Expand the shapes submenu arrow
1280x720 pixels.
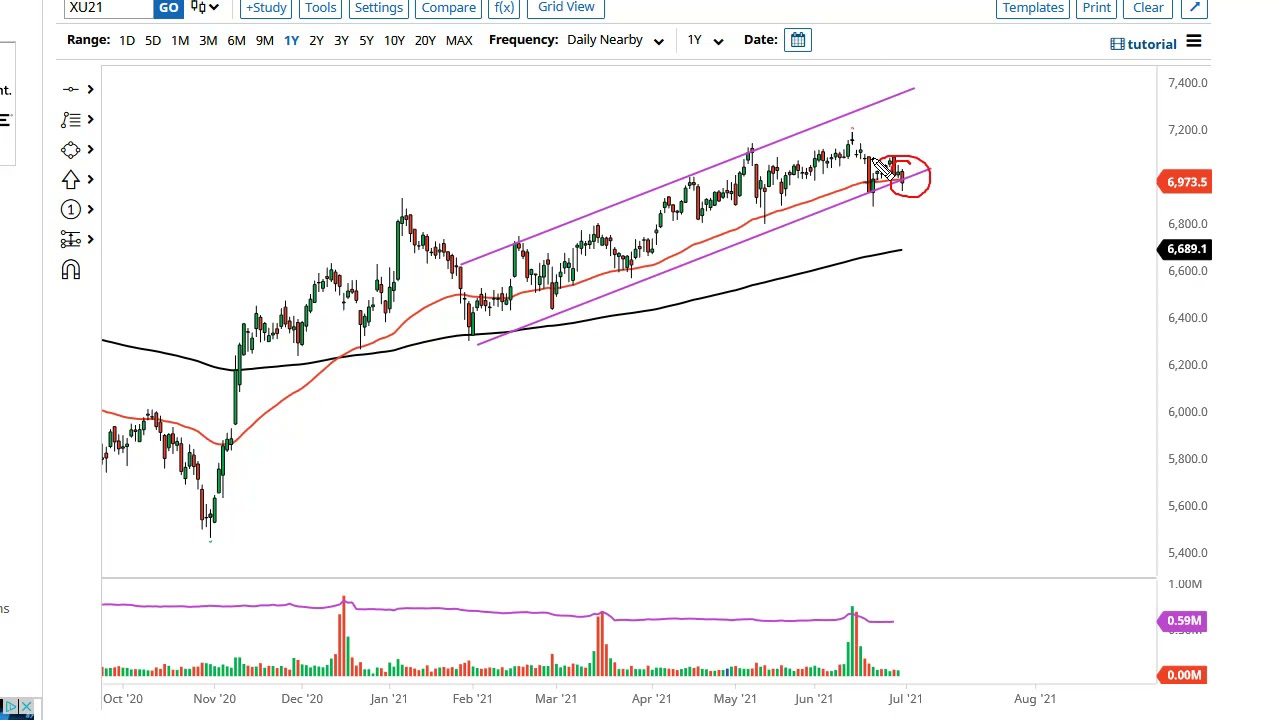tap(90, 149)
